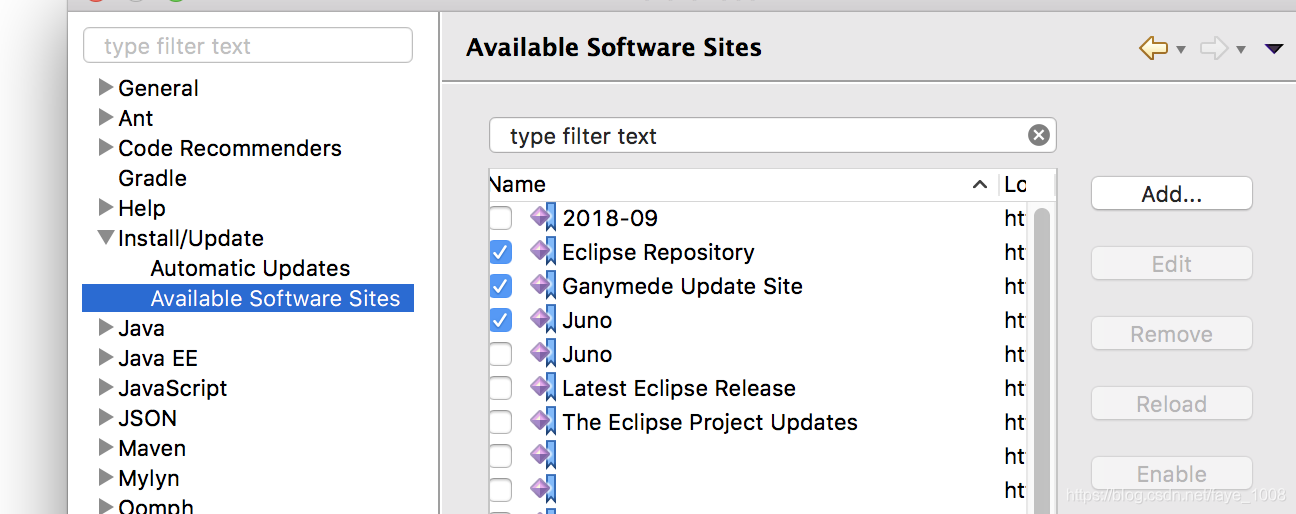Select the Code Recommenders tree label
Viewport: 1296px width, 514px height.
(230, 148)
